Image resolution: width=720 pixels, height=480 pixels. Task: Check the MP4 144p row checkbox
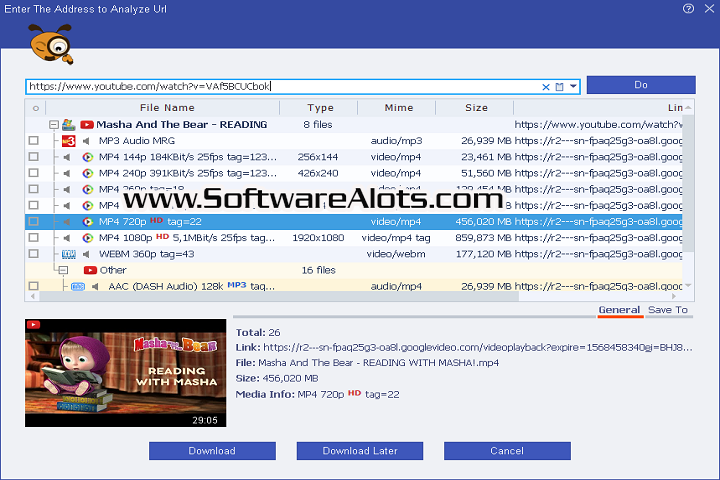pos(34,157)
